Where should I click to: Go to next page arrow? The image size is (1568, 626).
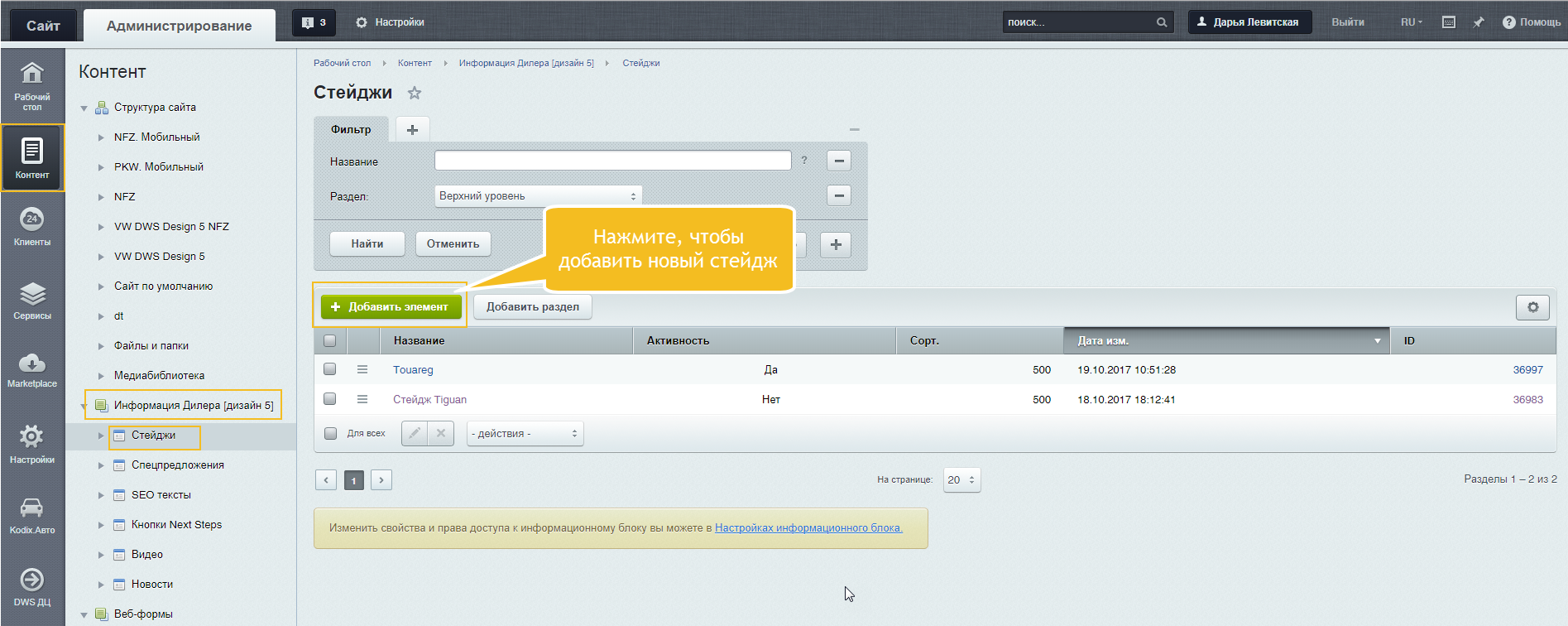tap(381, 479)
